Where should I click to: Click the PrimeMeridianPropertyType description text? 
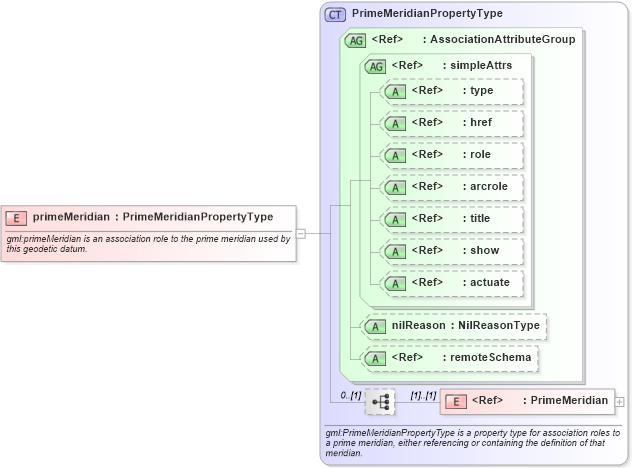click(x=472, y=443)
